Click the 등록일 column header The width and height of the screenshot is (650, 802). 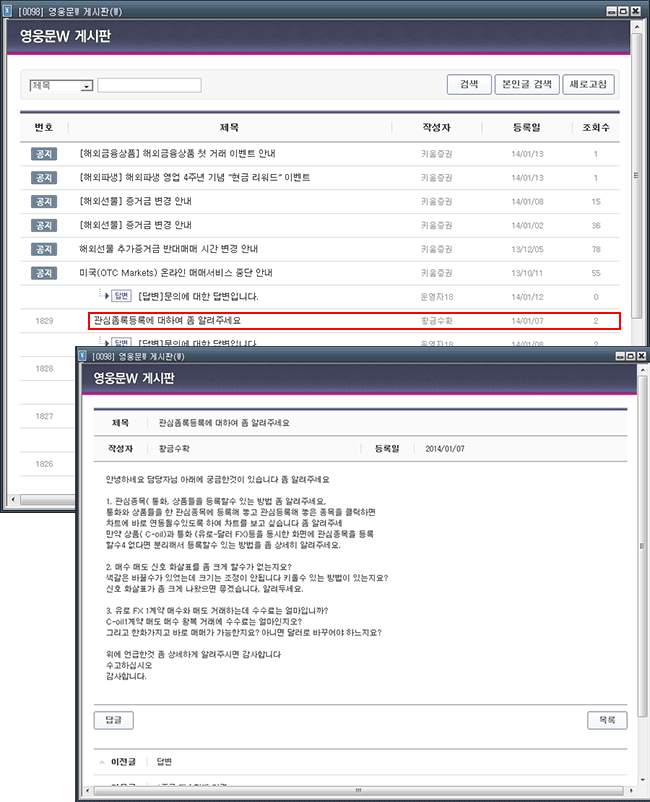(527, 127)
